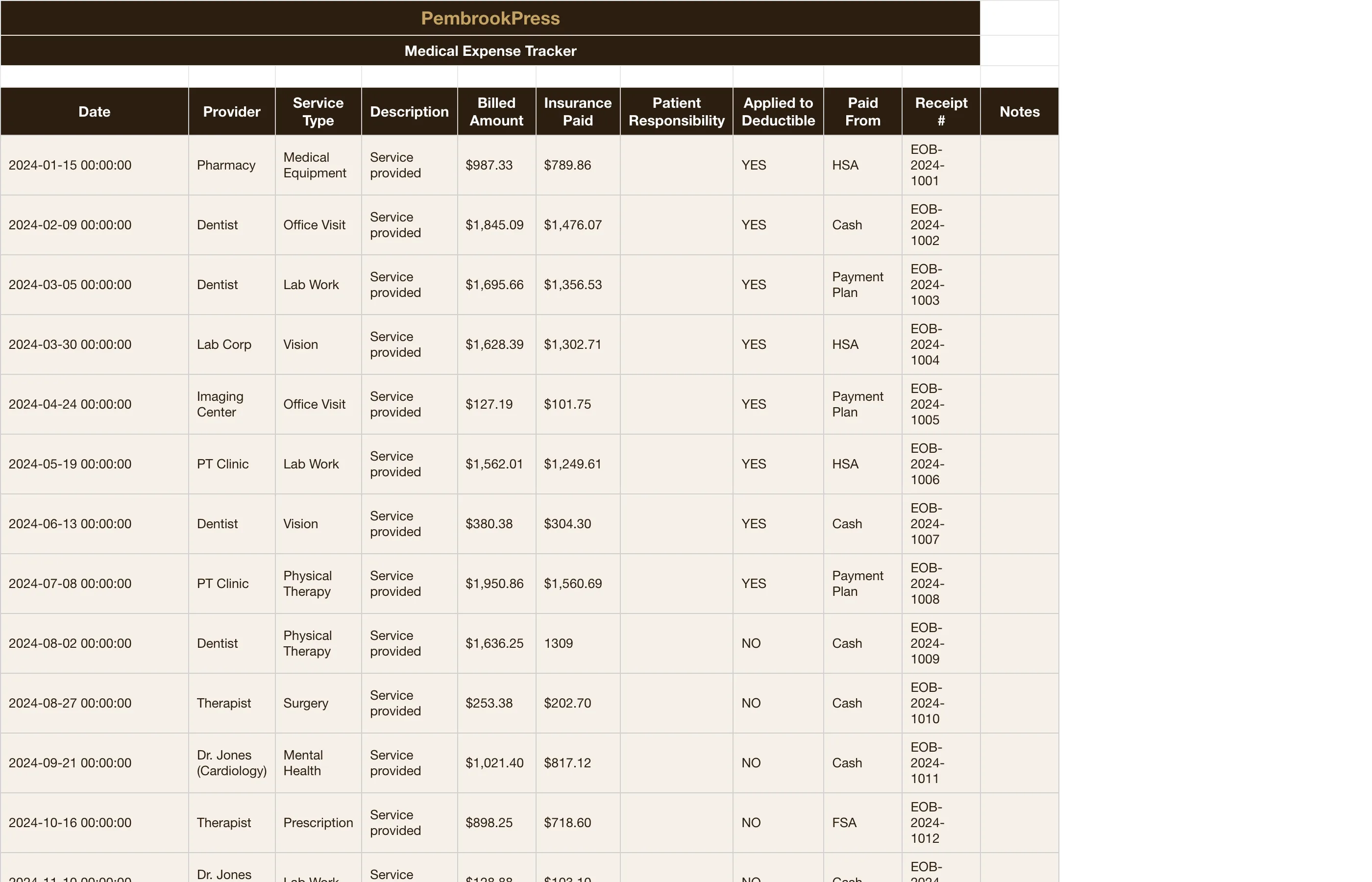Select billed amount $127.19
Image resolution: width=1372 pixels, height=882 pixels.
(x=496, y=404)
